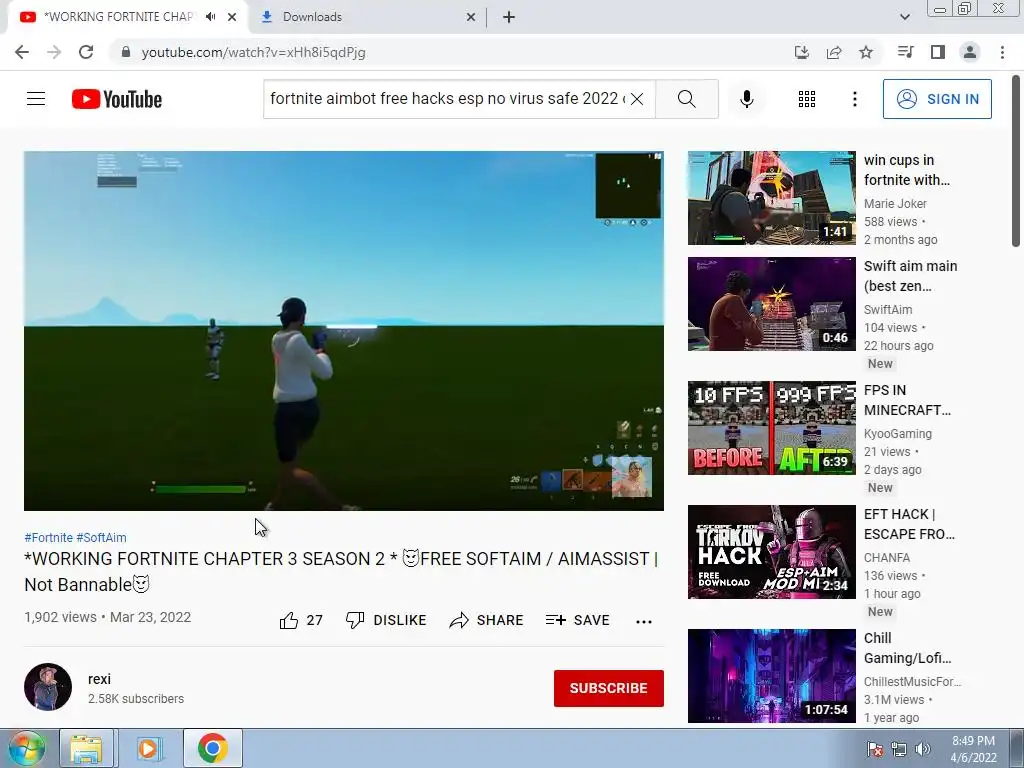Open the FPS IN MINECRAFT video thumbnail

(x=771, y=428)
